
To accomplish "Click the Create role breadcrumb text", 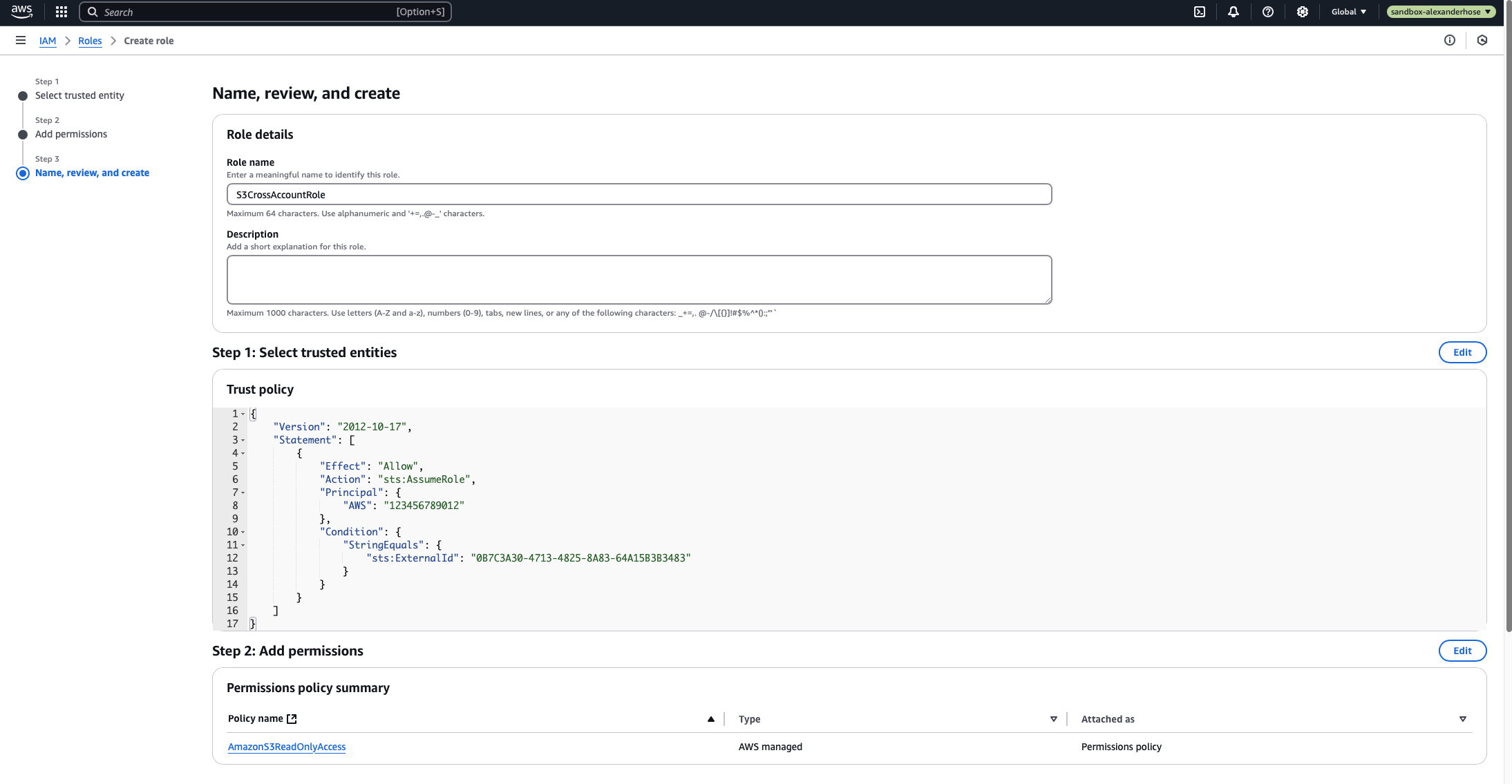I will [149, 41].
